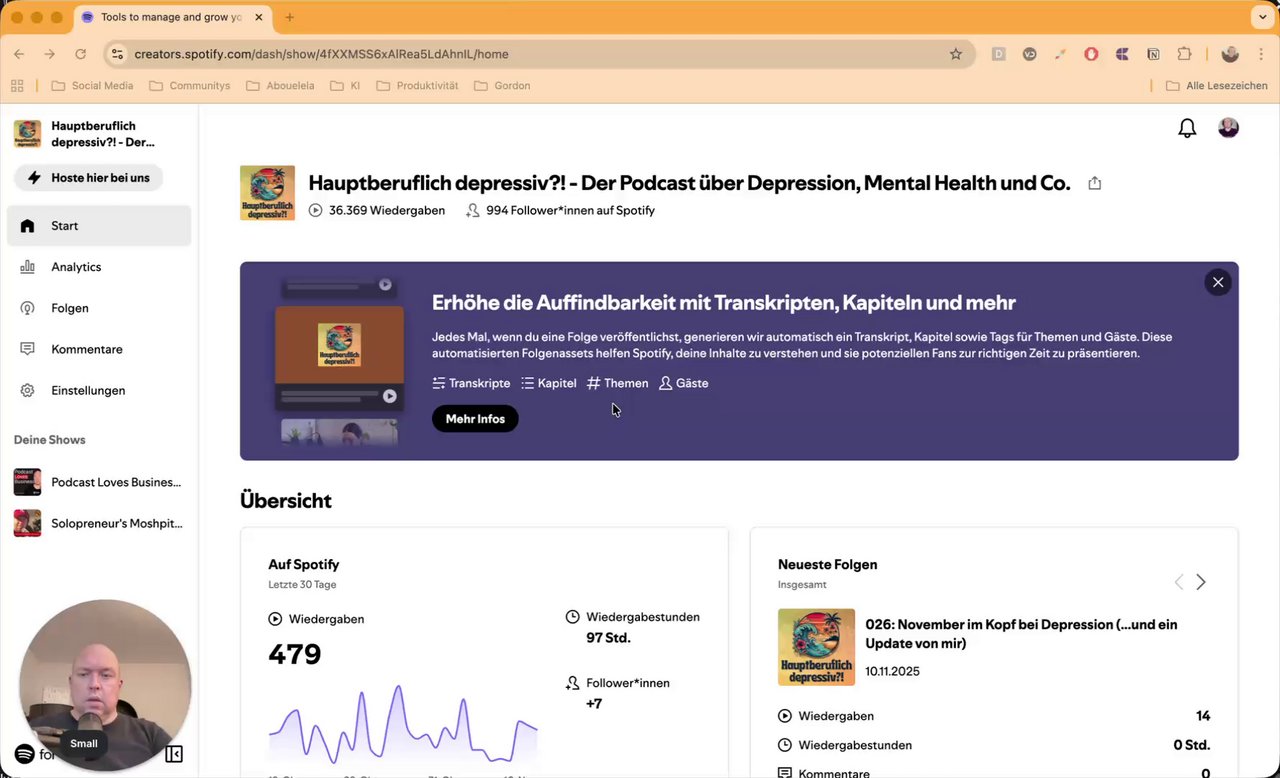Click browser back arrow
The width and height of the screenshot is (1280, 778).
pyautogui.click(x=19, y=54)
